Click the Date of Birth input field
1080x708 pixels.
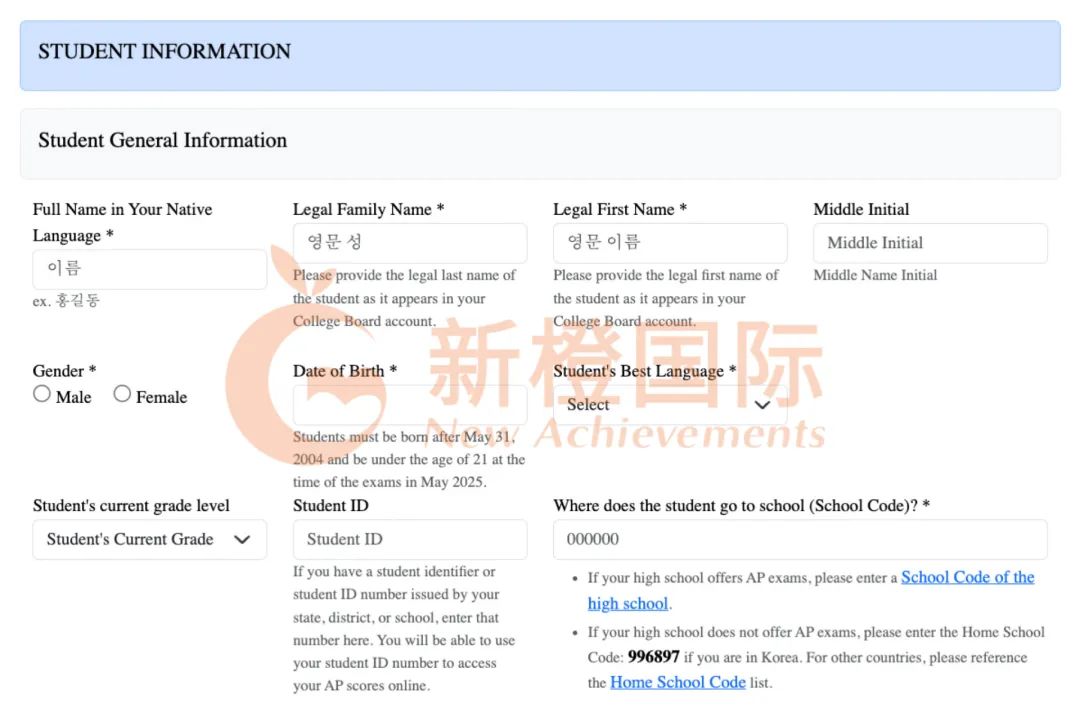(410, 405)
